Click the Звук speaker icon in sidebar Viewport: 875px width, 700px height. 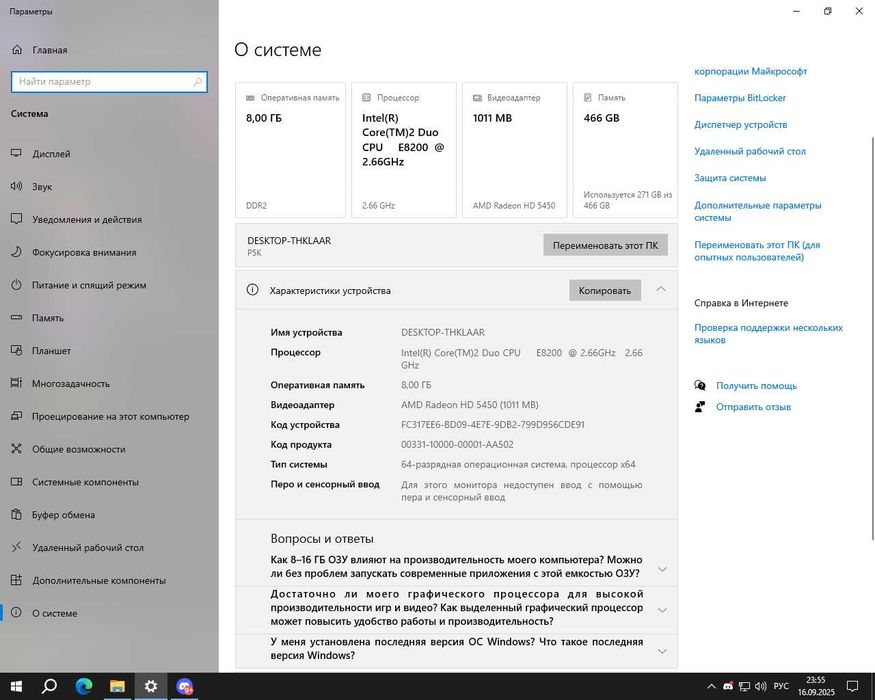16,186
